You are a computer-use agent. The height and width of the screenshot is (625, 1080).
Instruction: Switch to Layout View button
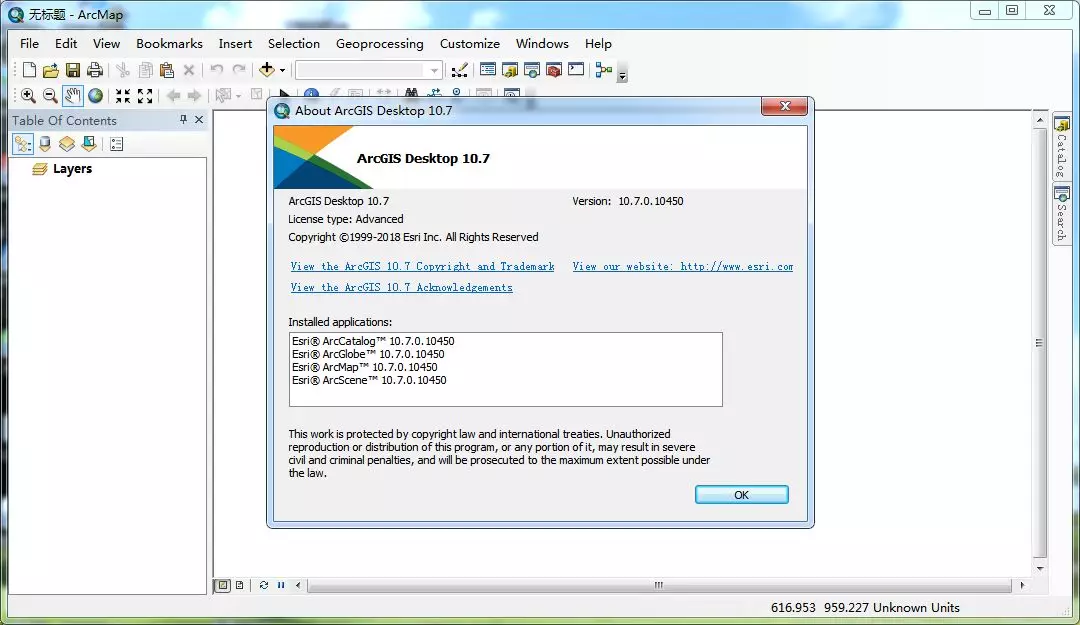pyautogui.click(x=240, y=585)
